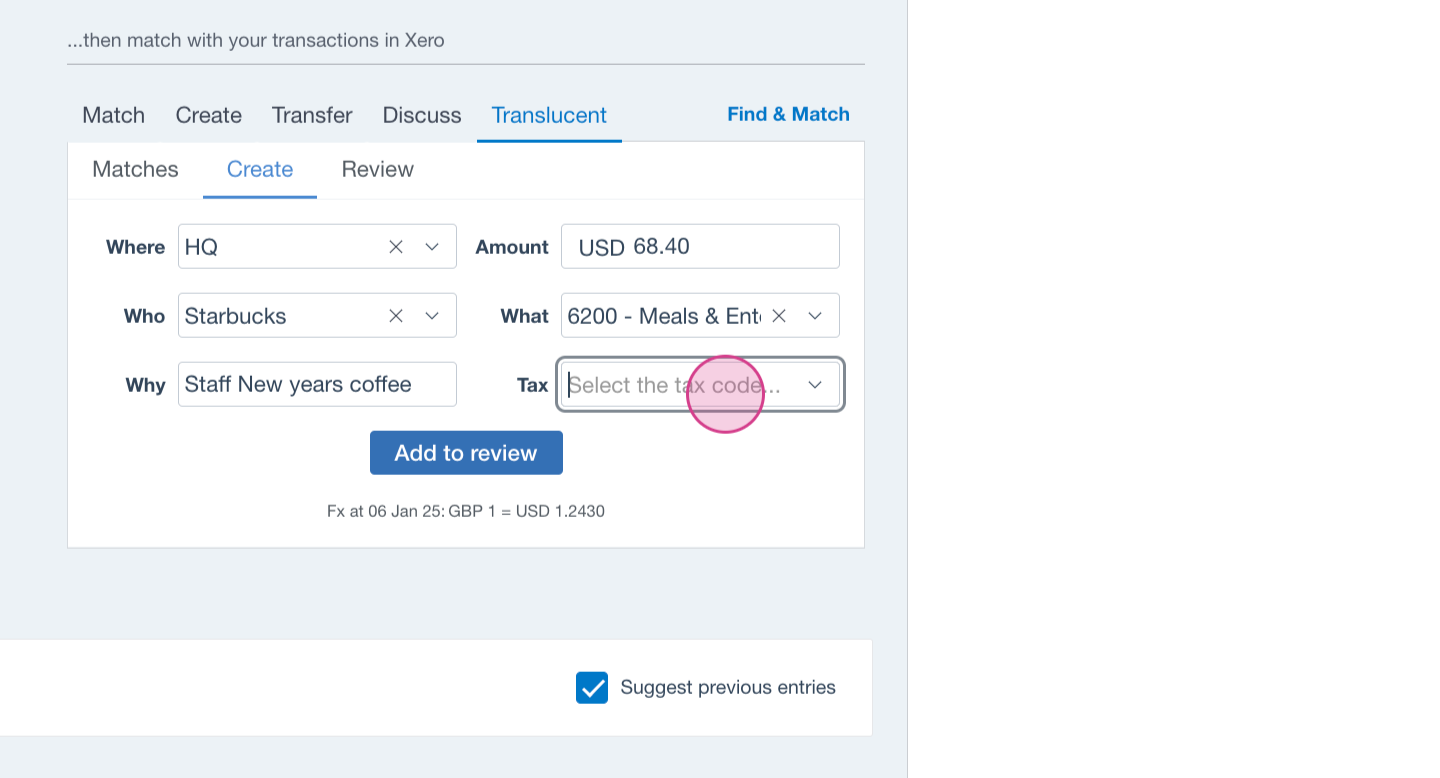This screenshot has width=1440, height=778.
Task: Expand the Where dropdown chevron
Action: 432,247
